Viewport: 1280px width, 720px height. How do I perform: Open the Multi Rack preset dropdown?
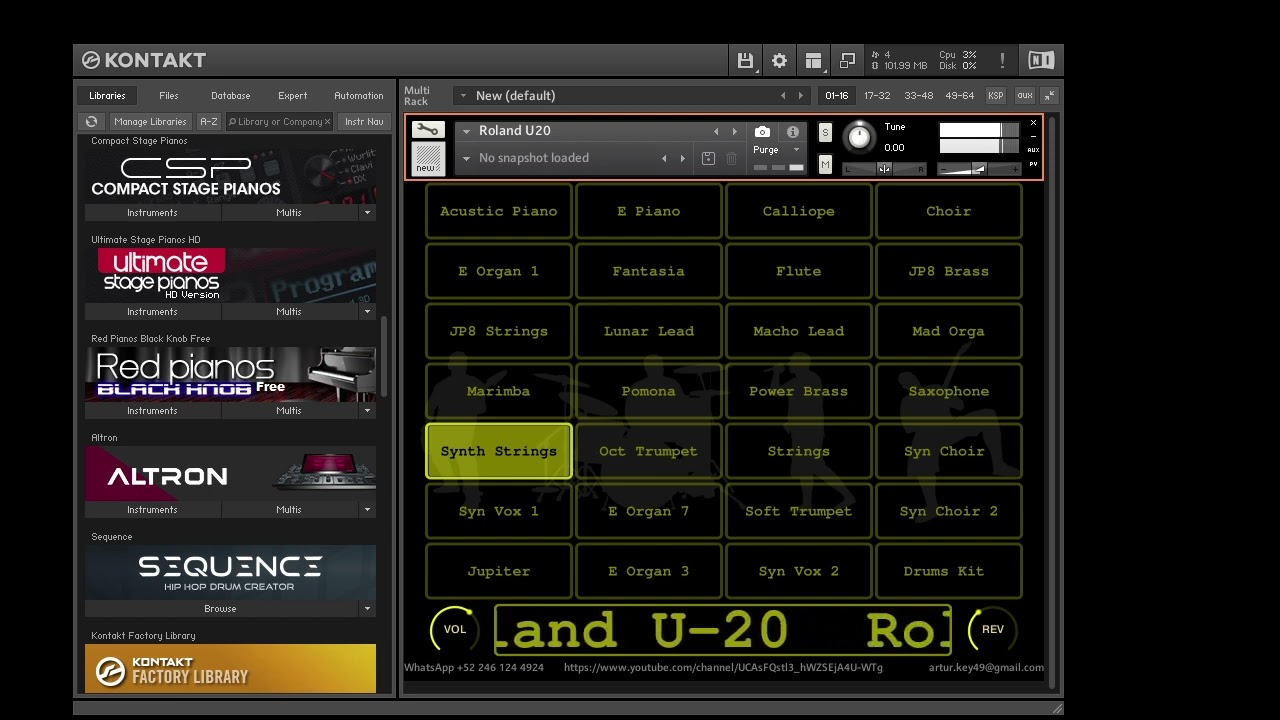pos(463,96)
